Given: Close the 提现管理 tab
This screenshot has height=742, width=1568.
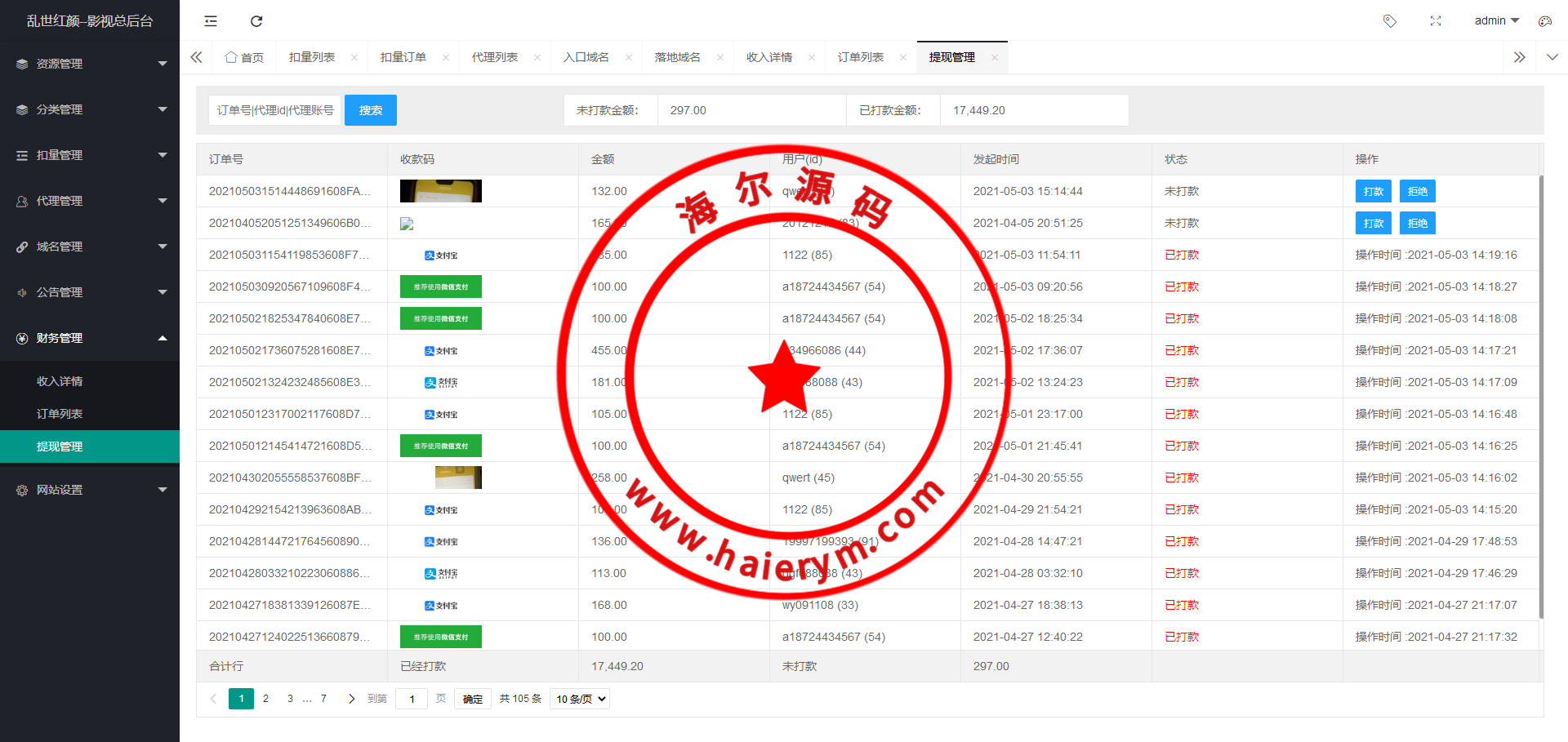Looking at the screenshot, I should [x=994, y=57].
